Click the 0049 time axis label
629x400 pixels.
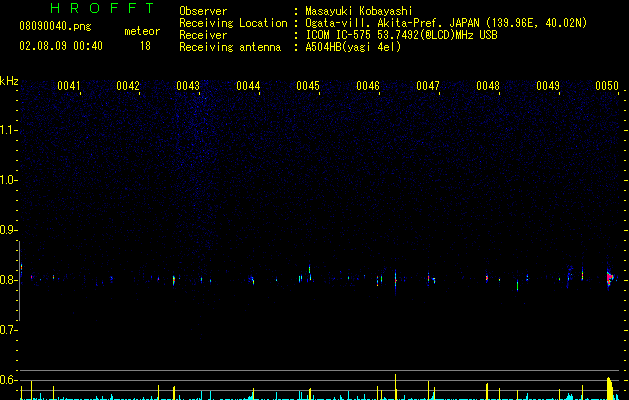click(x=548, y=86)
